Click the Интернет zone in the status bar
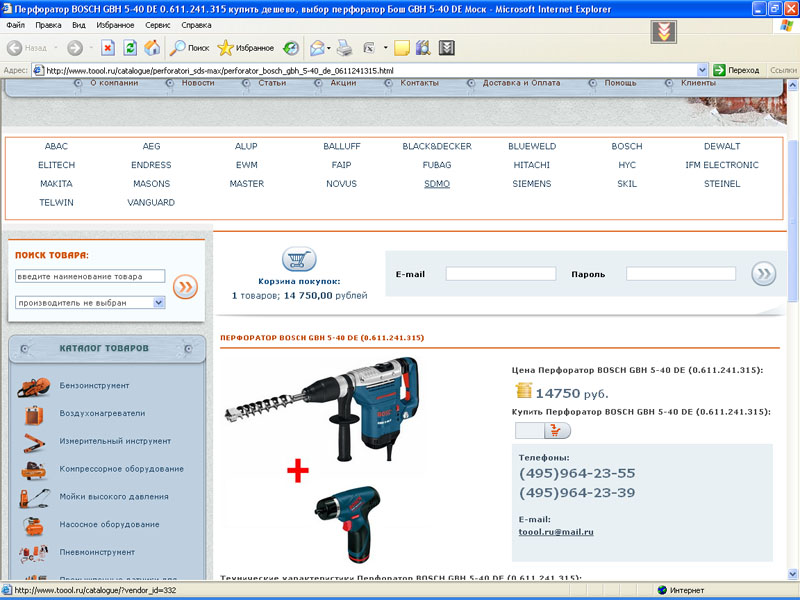This screenshot has height=600, width=800. [681, 590]
